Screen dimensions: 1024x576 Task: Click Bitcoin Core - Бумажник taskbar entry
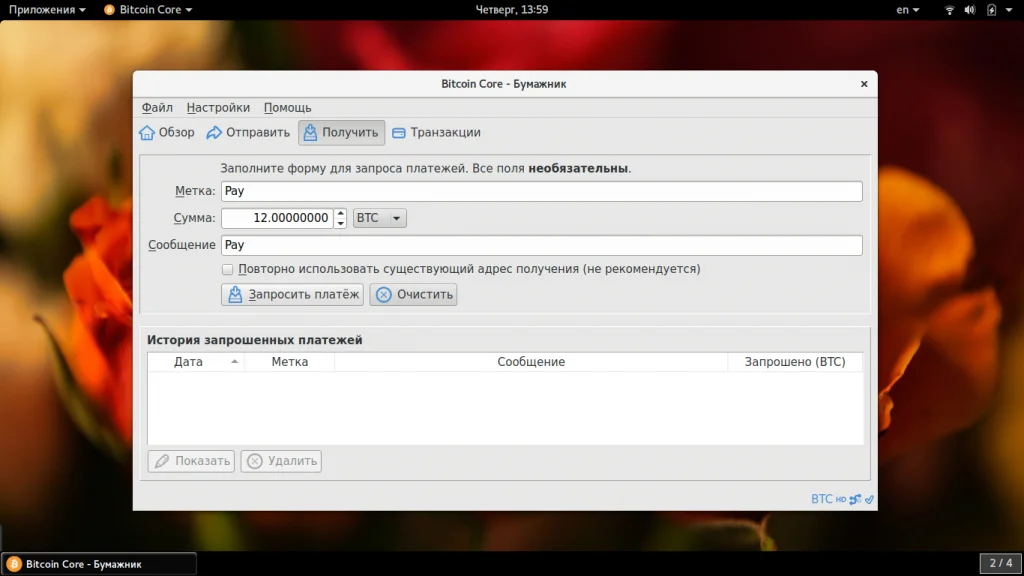99,564
